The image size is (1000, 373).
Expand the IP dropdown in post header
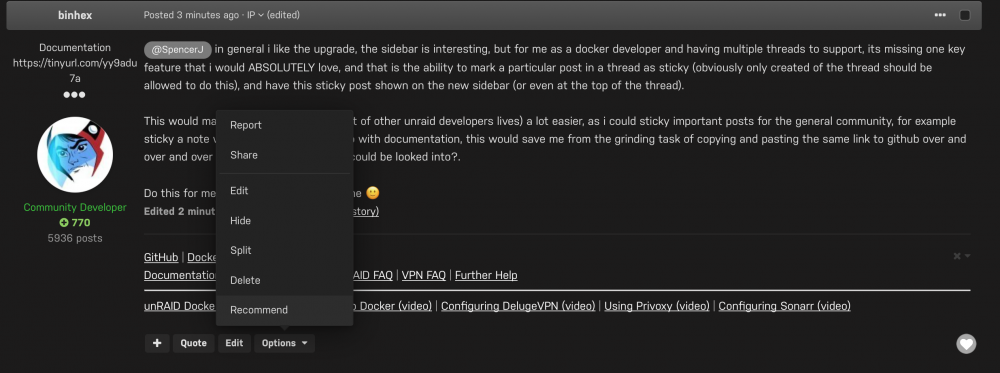tap(255, 15)
